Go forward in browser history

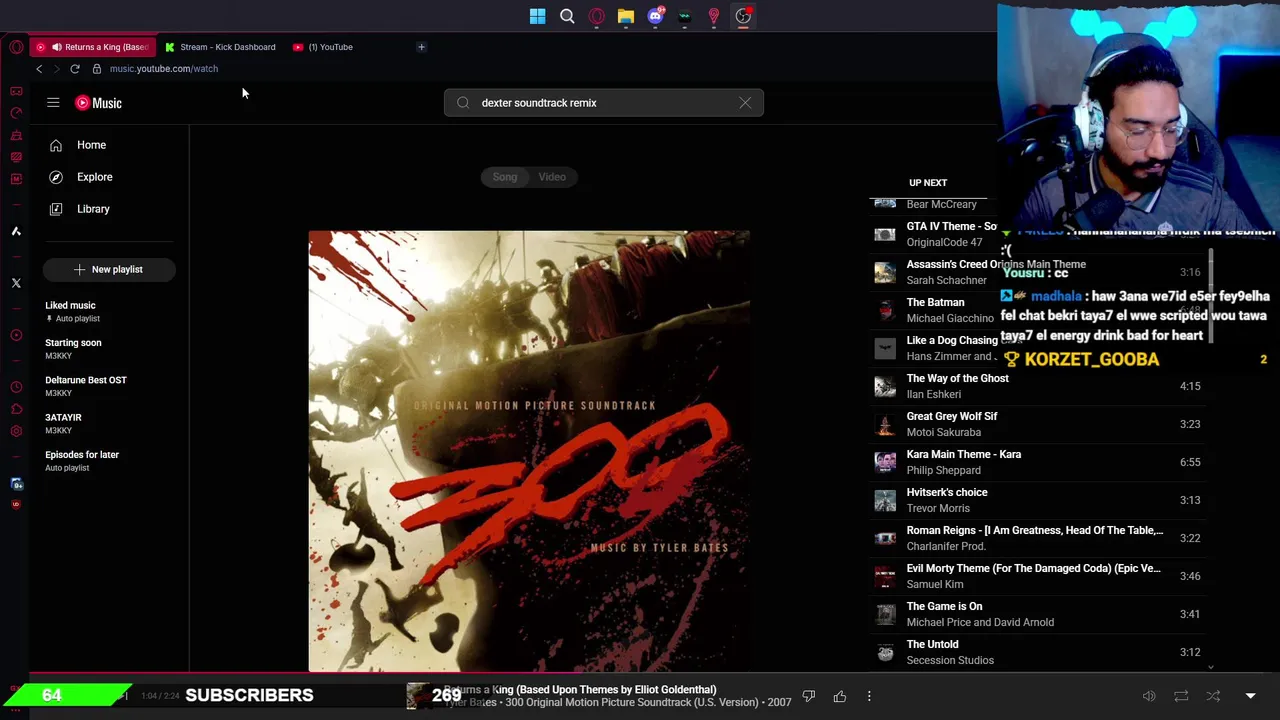[x=56, y=69]
